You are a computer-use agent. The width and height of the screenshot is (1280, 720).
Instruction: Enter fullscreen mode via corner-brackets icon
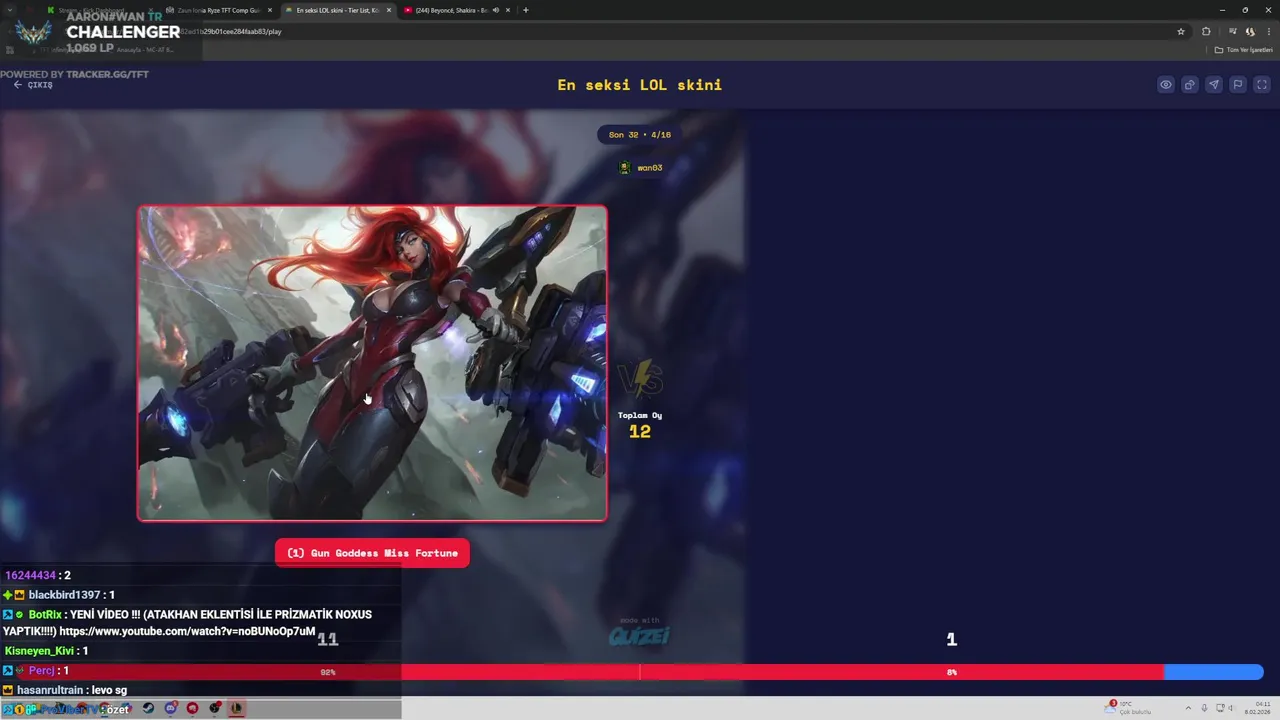[x=1262, y=85]
